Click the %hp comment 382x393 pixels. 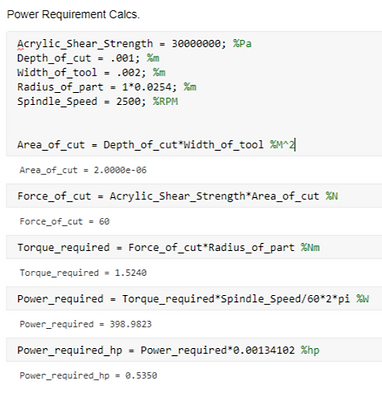(x=310, y=350)
